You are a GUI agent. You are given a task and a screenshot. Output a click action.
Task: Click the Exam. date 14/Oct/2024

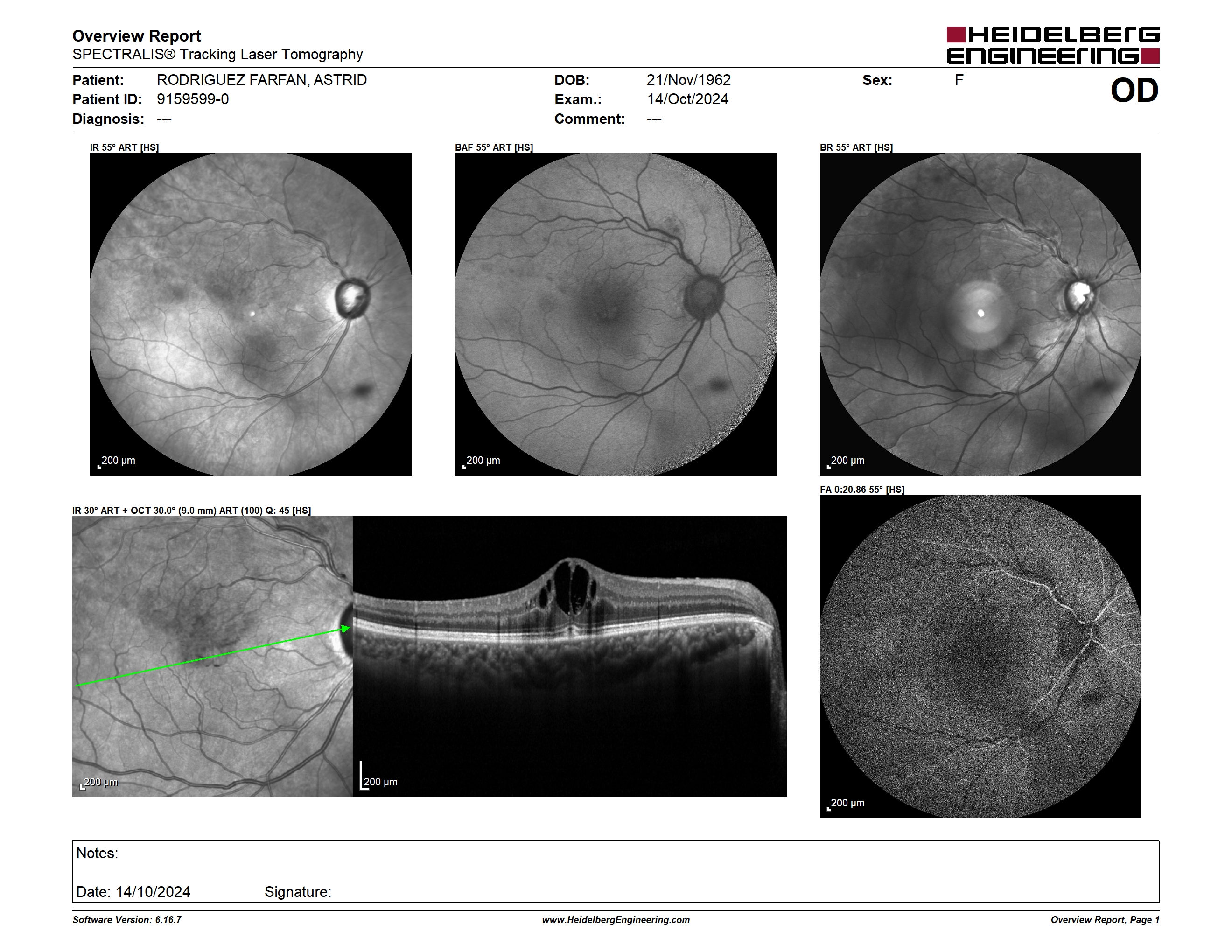(x=688, y=99)
